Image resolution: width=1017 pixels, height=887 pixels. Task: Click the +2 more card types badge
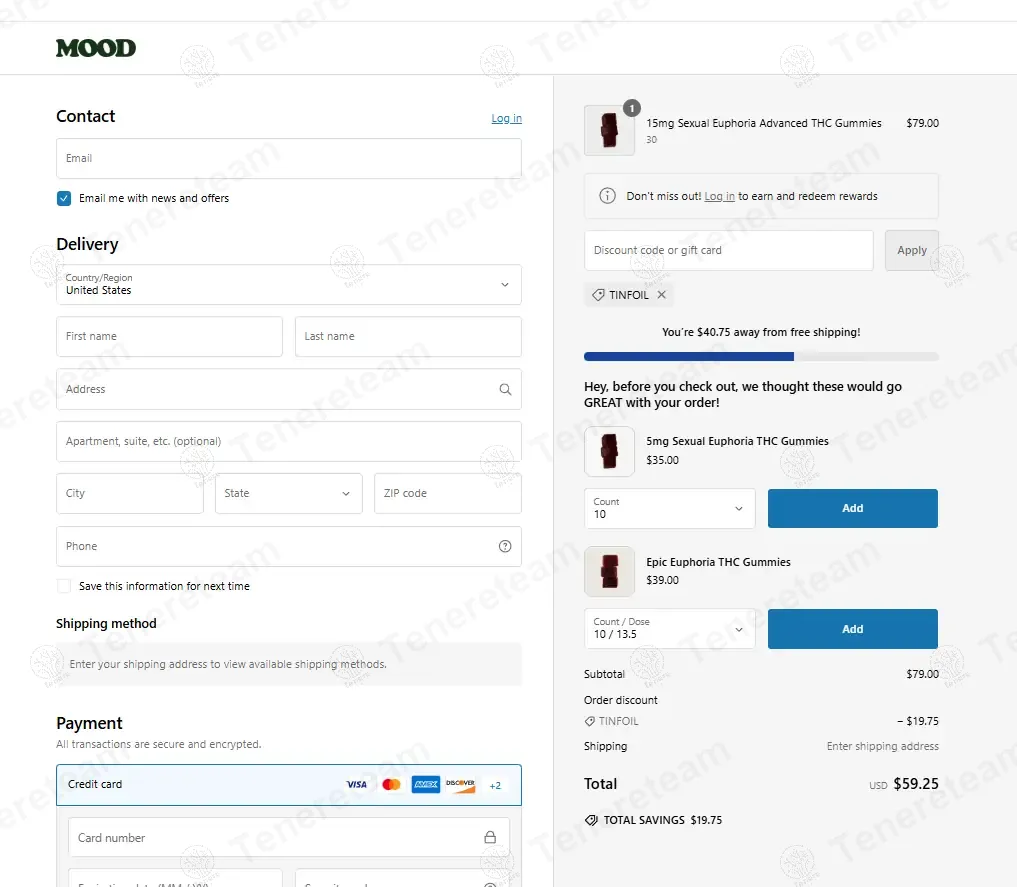click(x=495, y=785)
